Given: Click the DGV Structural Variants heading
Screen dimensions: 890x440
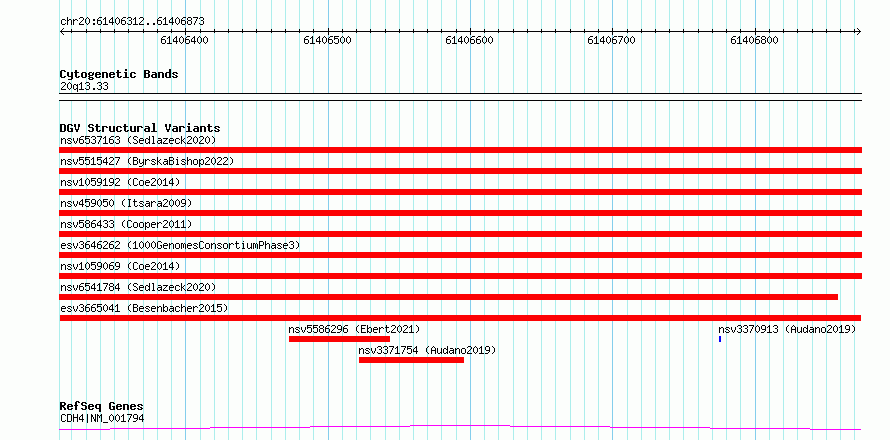Looking at the screenshot, I should [x=140, y=128].
